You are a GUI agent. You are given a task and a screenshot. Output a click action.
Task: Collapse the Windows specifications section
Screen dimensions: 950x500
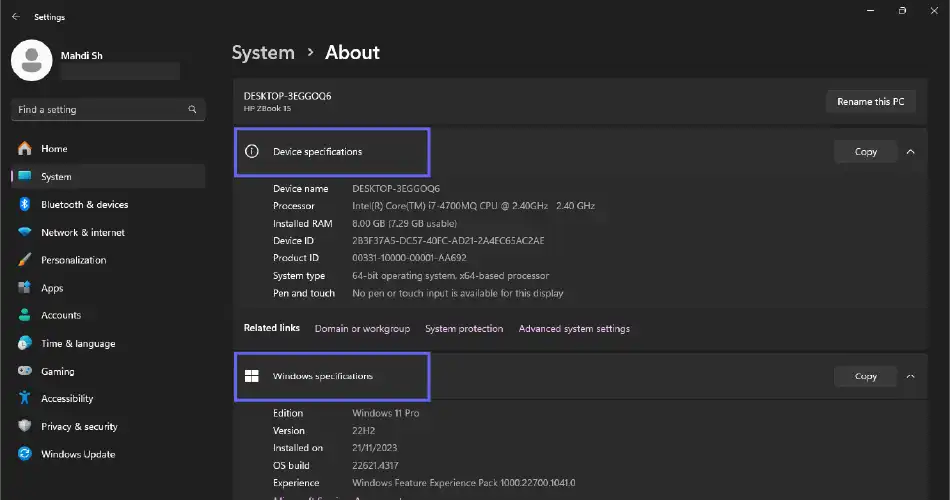tap(910, 377)
